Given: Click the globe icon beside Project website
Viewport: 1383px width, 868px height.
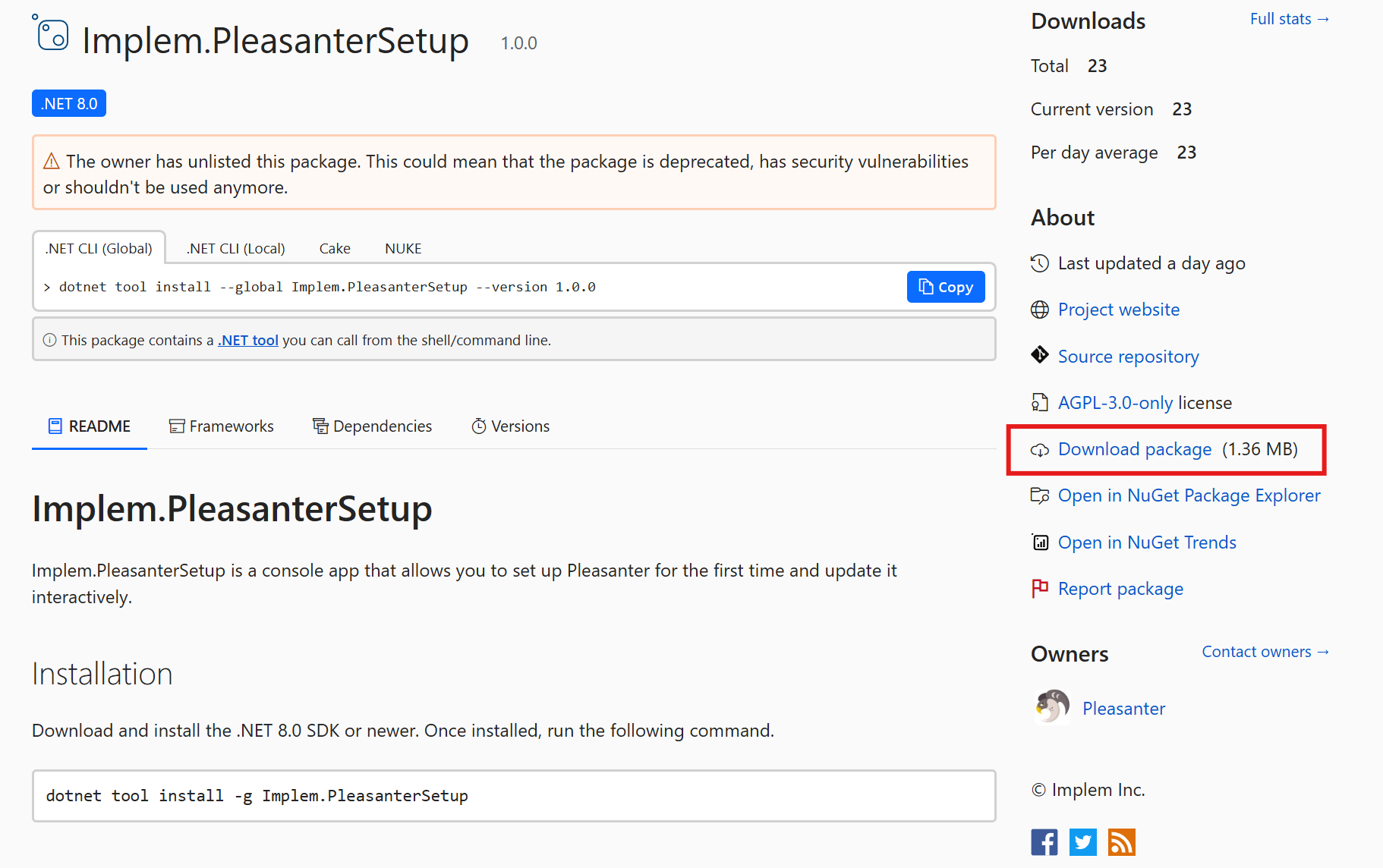Looking at the screenshot, I should (x=1039, y=310).
